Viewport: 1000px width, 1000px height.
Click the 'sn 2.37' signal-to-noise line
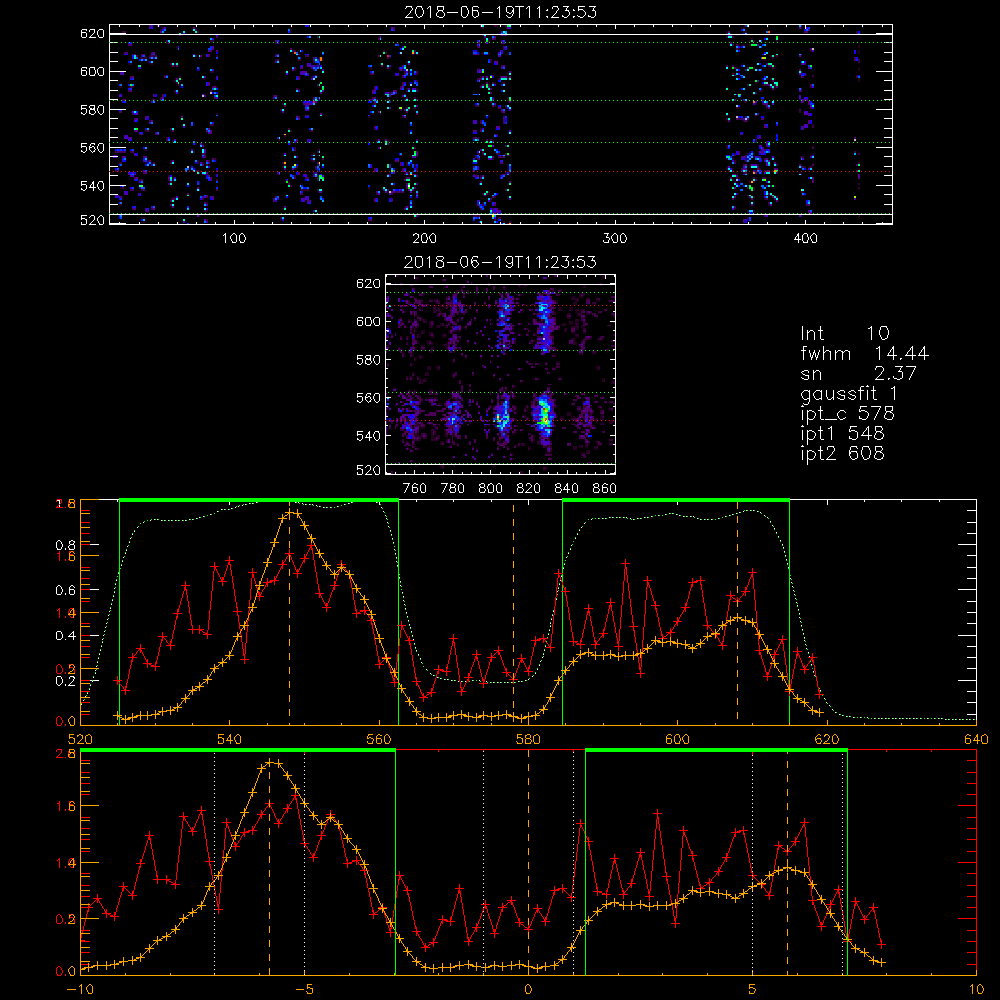click(858, 373)
